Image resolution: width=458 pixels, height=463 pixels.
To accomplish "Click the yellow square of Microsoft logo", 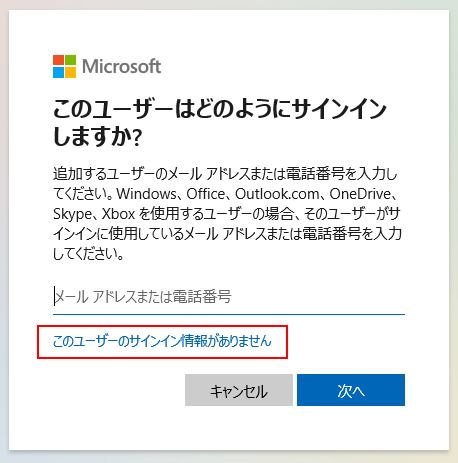I will point(70,72).
